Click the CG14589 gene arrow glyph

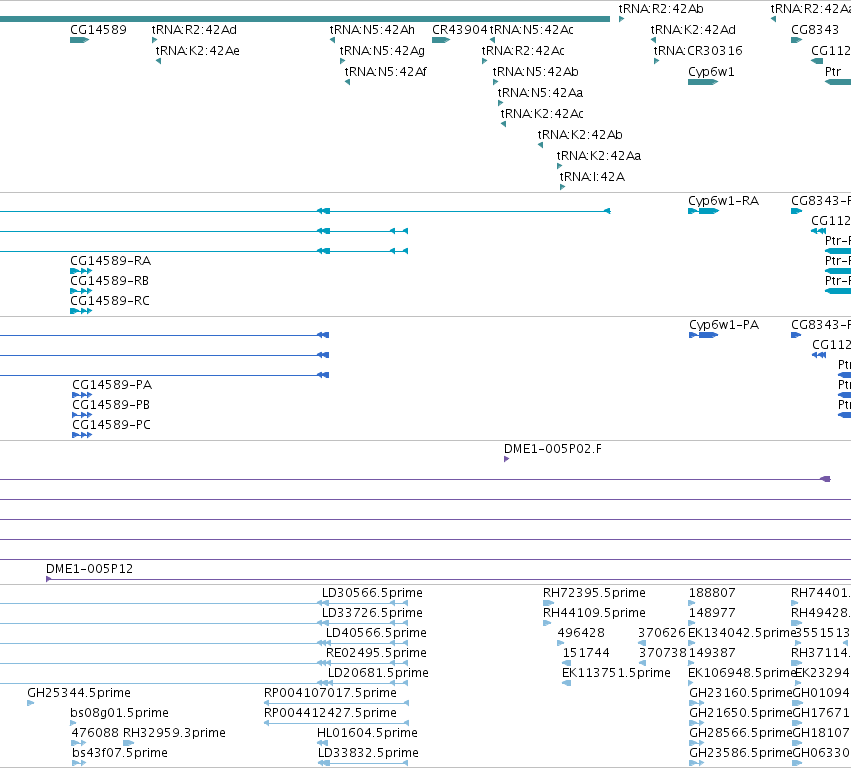tap(79, 40)
